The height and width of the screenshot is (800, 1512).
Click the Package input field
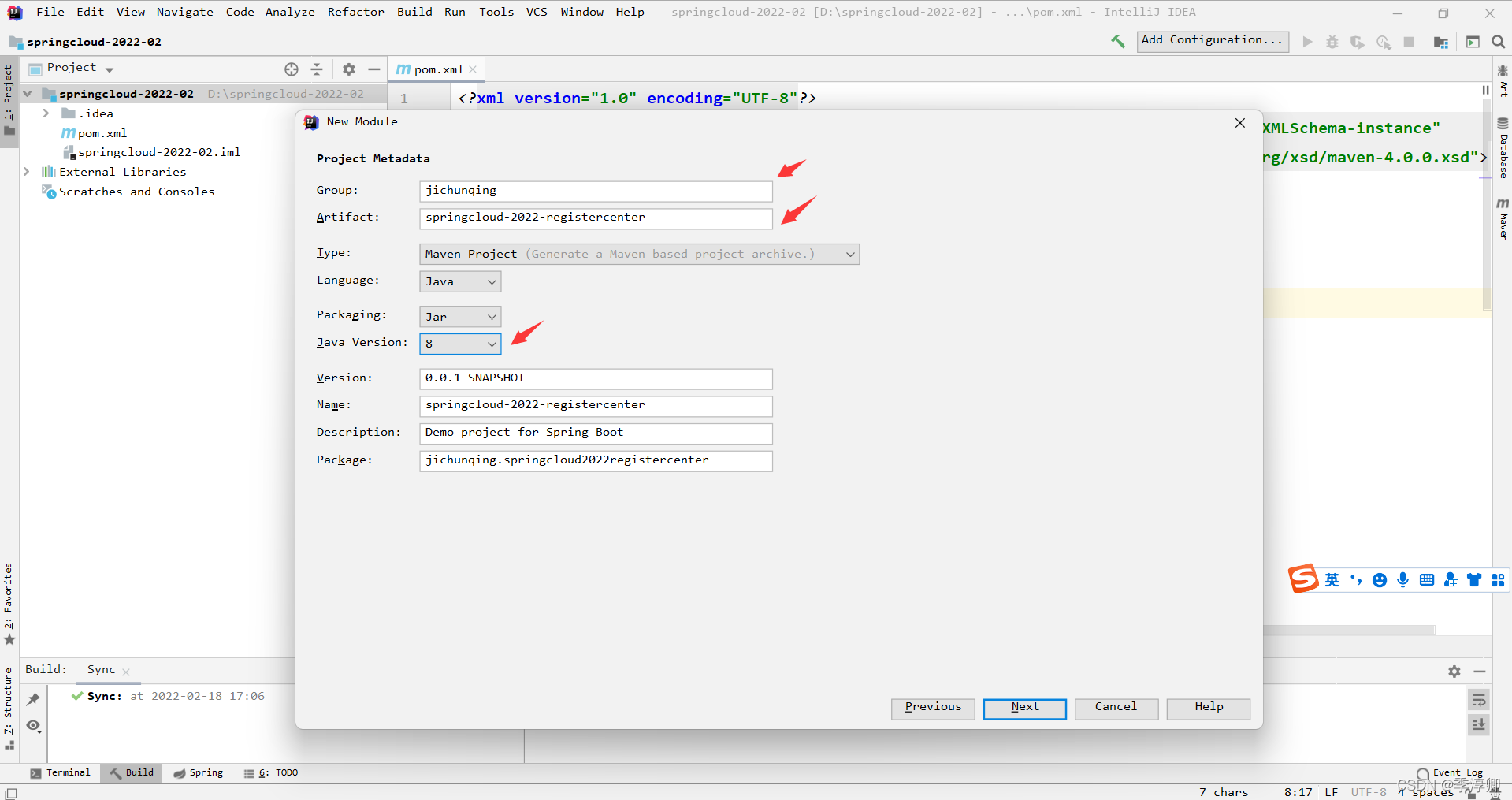(x=596, y=460)
